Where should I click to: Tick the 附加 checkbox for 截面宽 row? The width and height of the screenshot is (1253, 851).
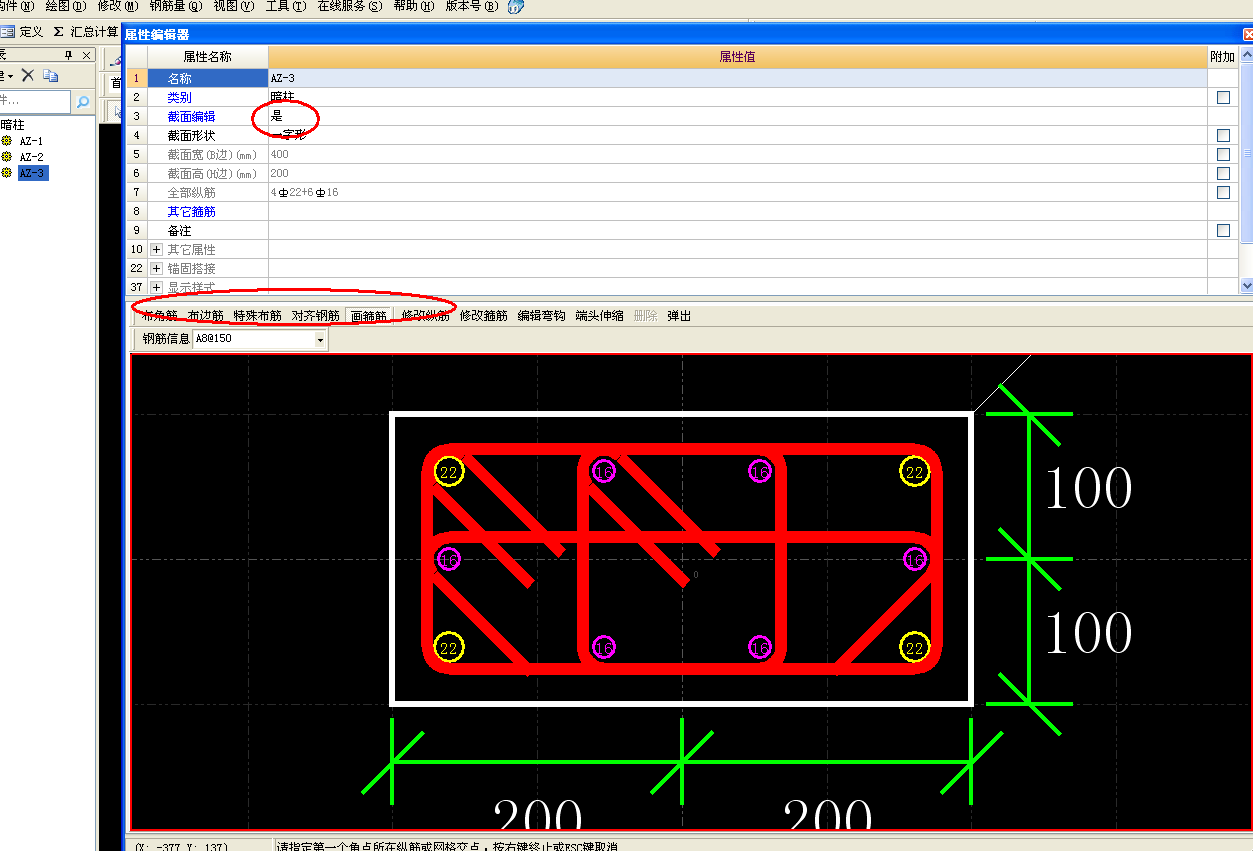point(1223,154)
